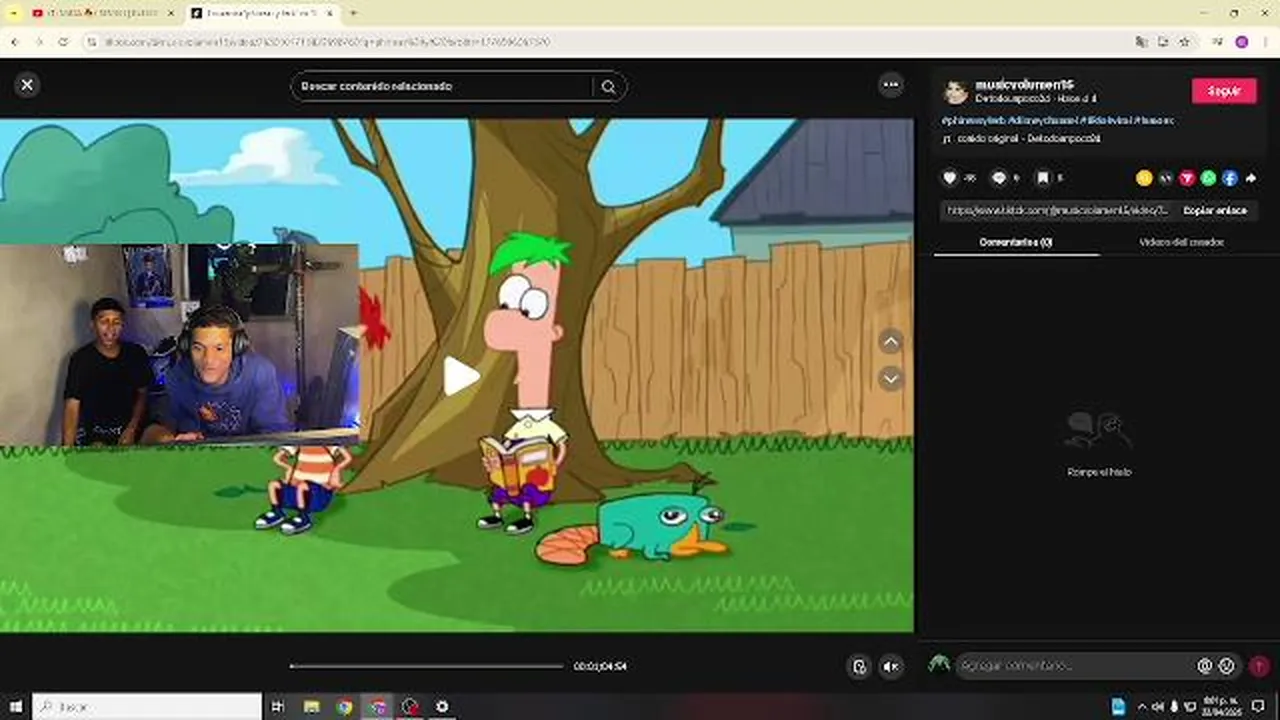
Task: Play the video with center play button
Action: 460,376
